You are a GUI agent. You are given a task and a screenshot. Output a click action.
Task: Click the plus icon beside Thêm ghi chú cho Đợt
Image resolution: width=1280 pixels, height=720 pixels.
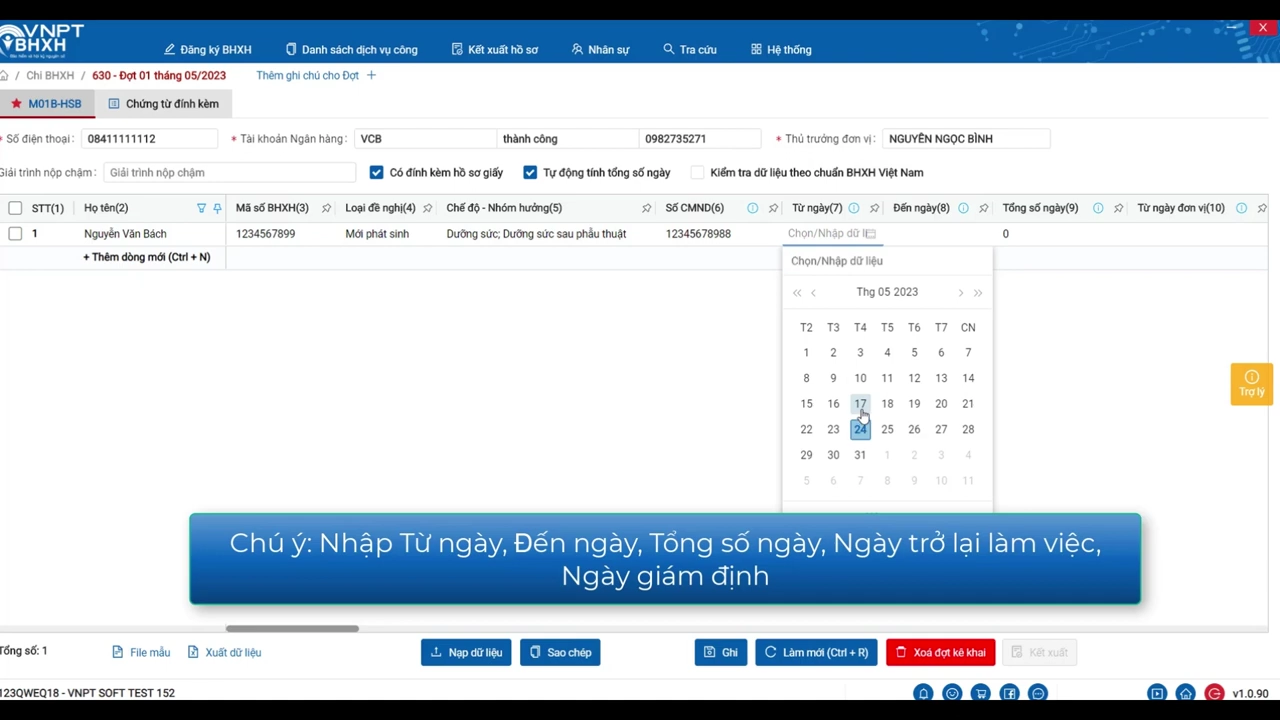click(x=371, y=75)
